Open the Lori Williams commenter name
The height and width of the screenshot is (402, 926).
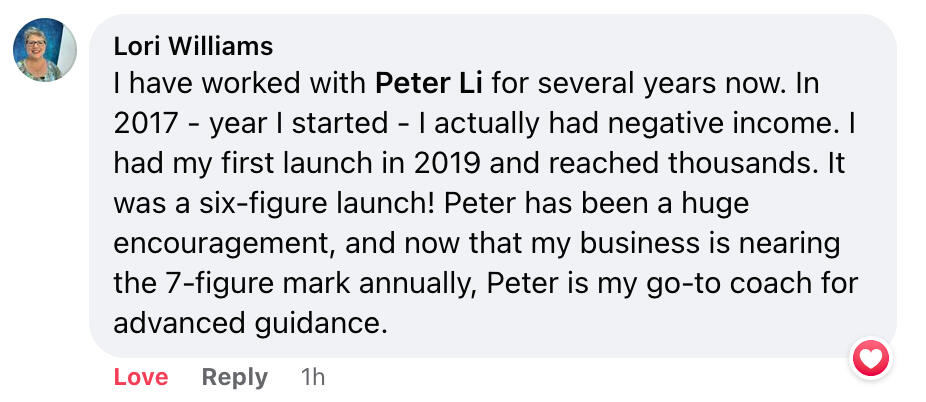pyautogui.click(x=193, y=47)
